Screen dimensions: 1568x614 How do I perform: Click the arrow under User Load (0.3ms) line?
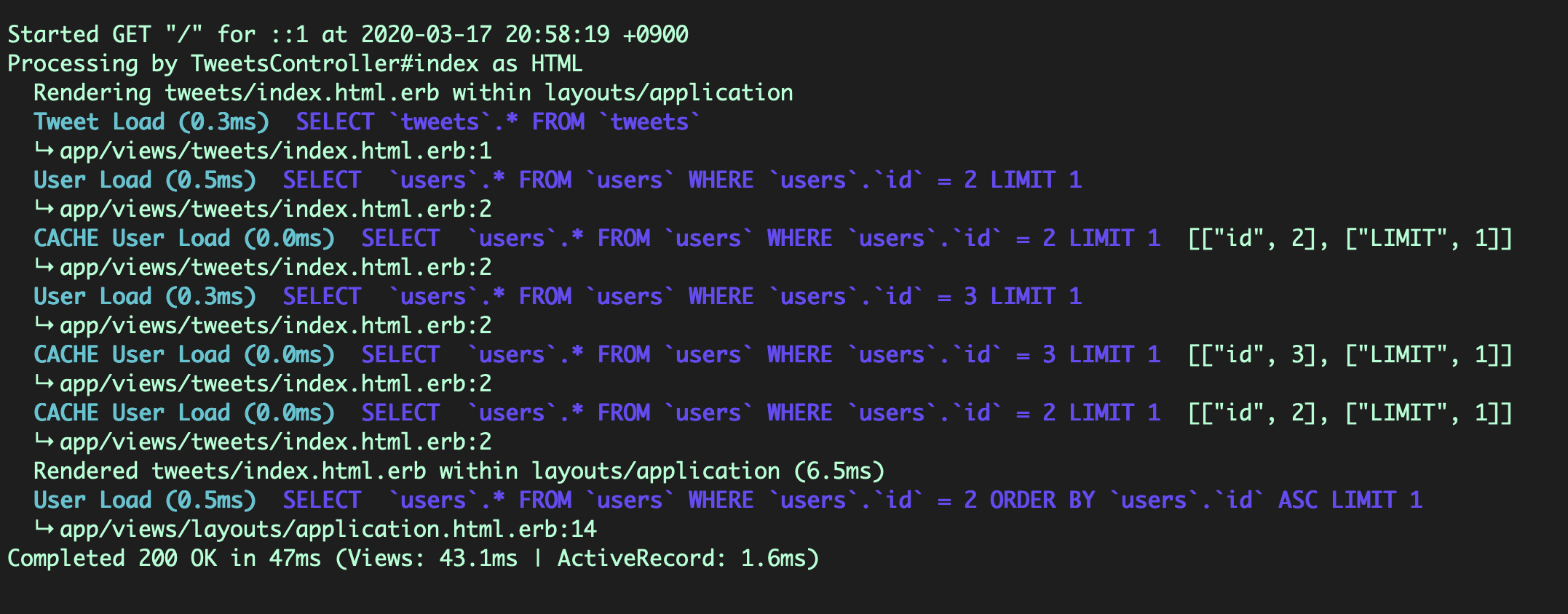click(x=44, y=326)
